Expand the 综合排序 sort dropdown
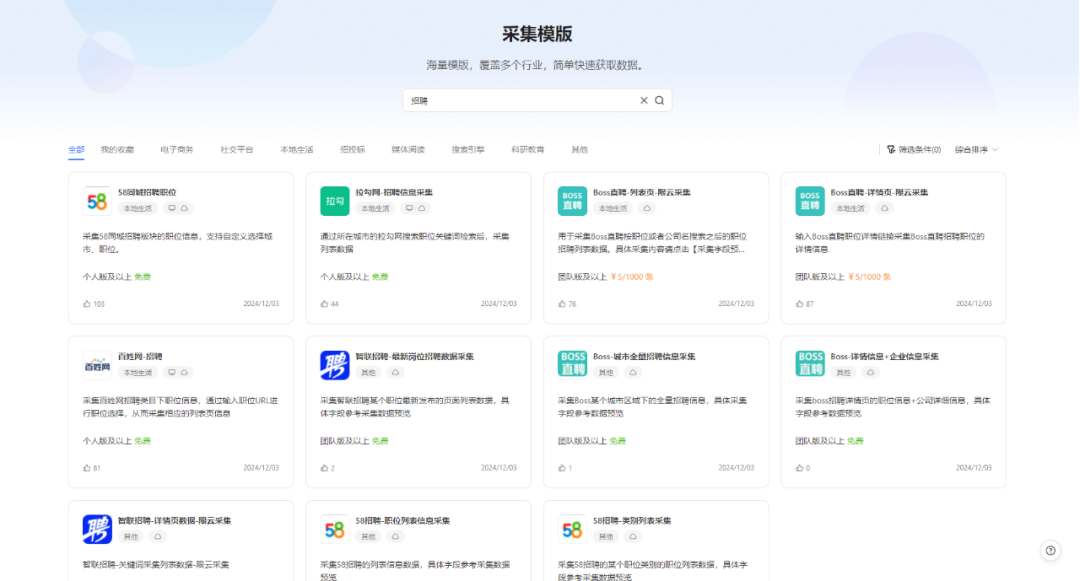 pos(976,150)
